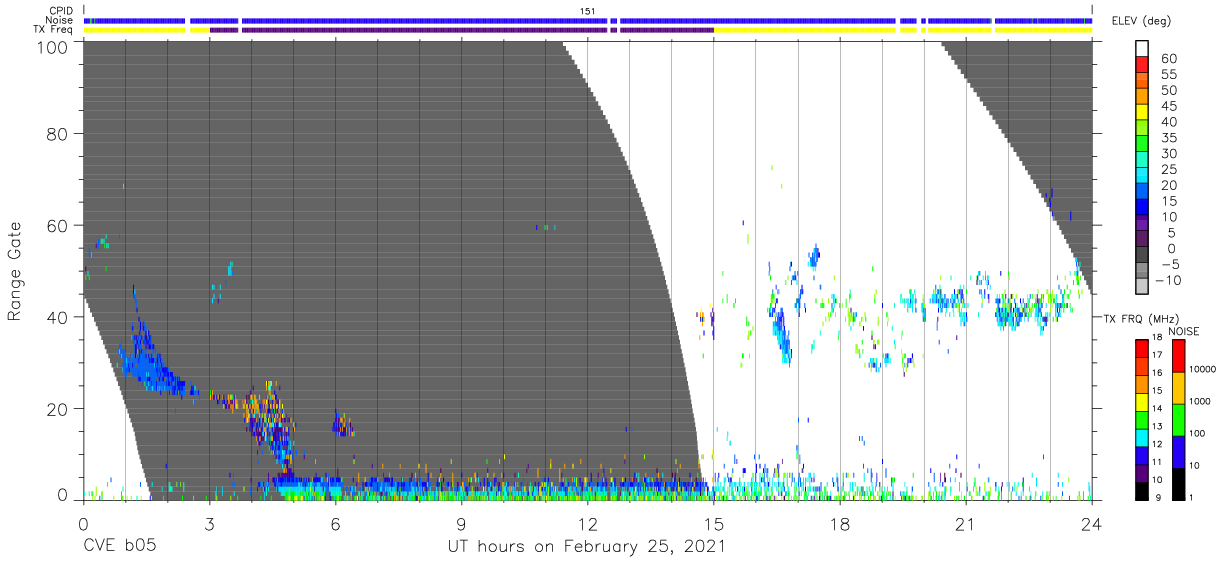Image resolution: width=1228 pixels, height=567 pixels.
Task: Click the 'CVE b05' radar beam label
Action: (119, 547)
